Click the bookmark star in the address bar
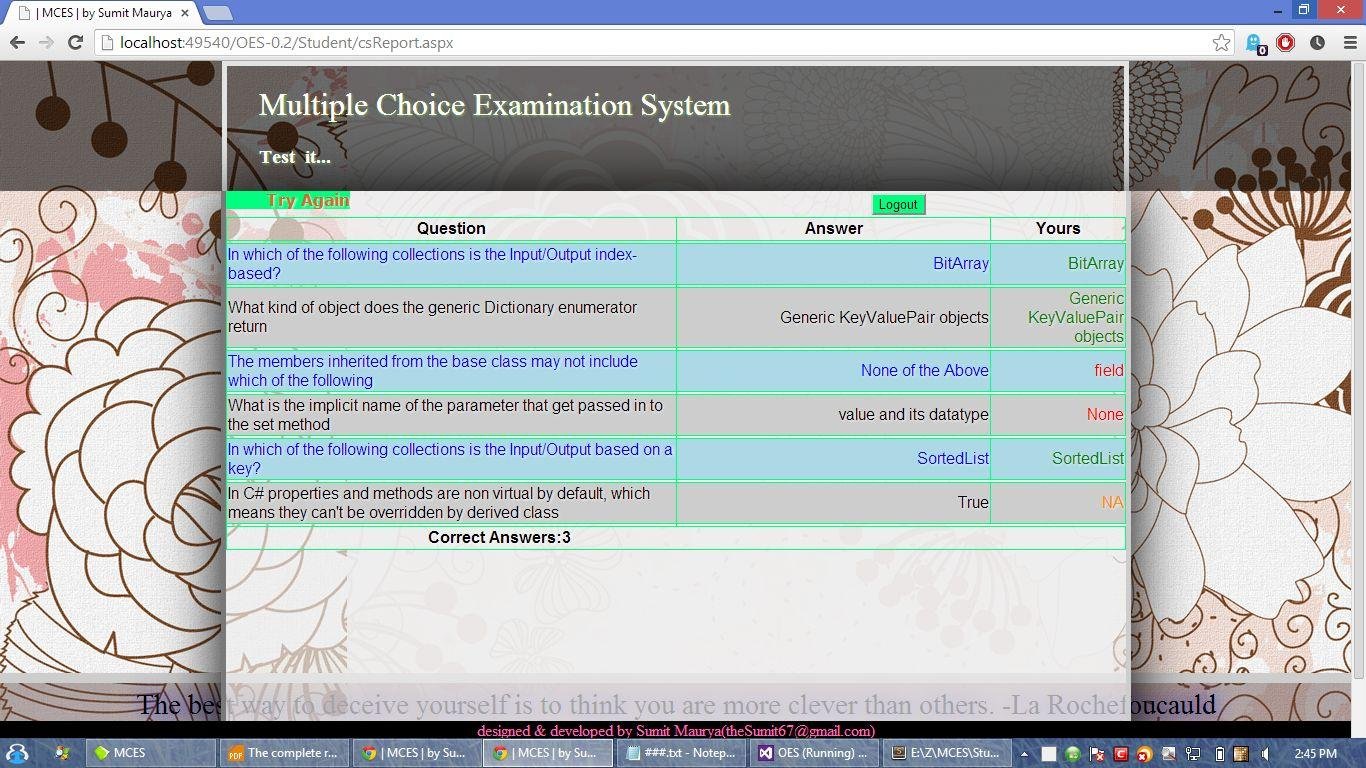This screenshot has height=768, width=1366. [x=1221, y=43]
